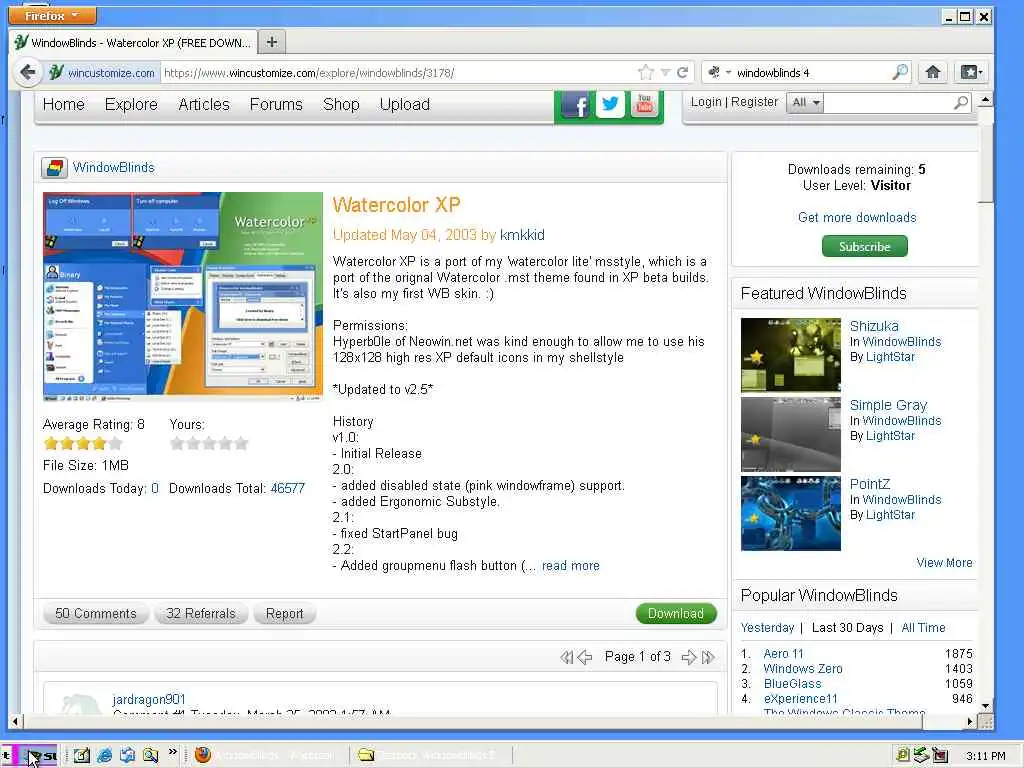
Task: Open LightStar's profile under PointZ
Action: point(890,515)
